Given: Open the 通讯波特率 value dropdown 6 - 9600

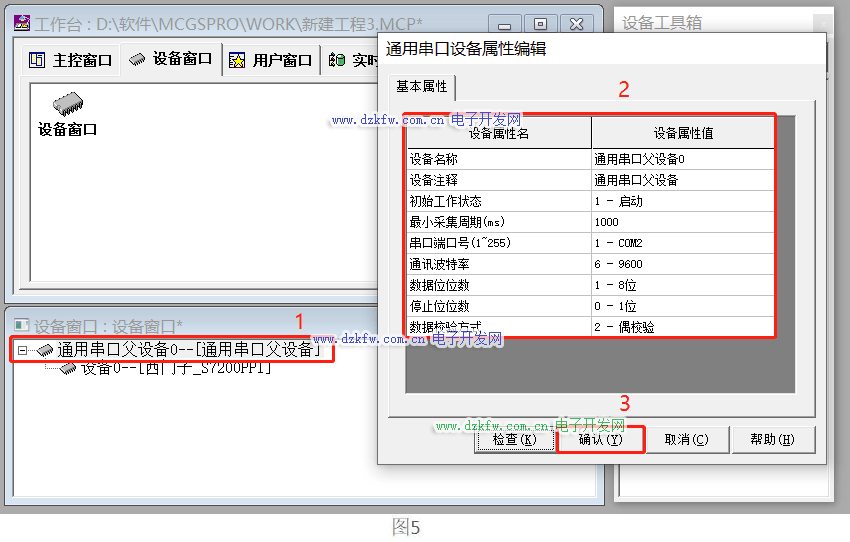Looking at the screenshot, I should pos(682,264).
